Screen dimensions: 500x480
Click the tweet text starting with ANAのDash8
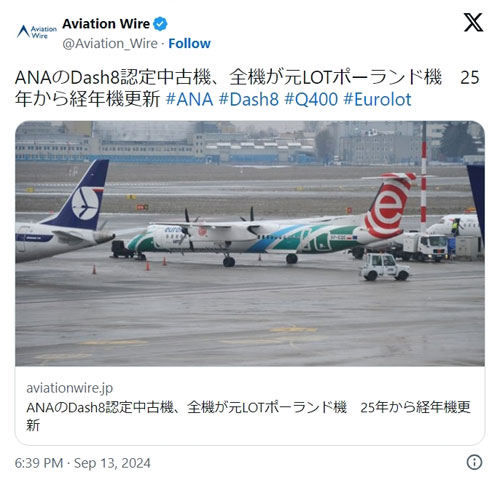[247, 88]
